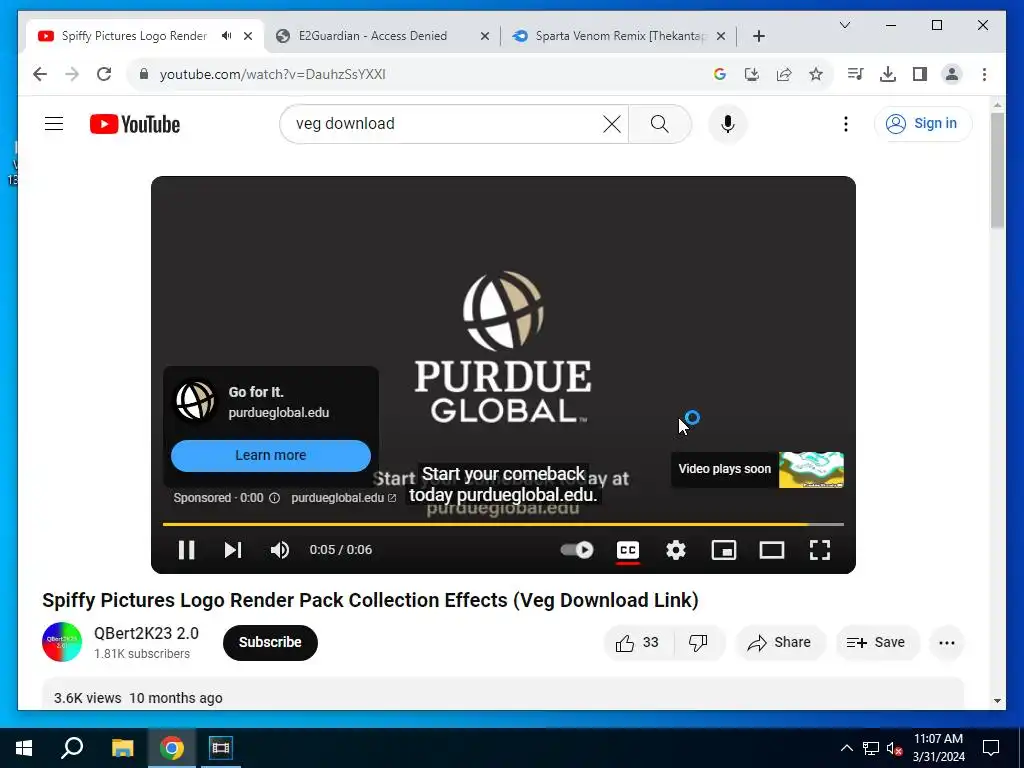Viewport: 1024px width, 768px height.
Task: Go to YouTube home via logo
Action: (135, 124)
